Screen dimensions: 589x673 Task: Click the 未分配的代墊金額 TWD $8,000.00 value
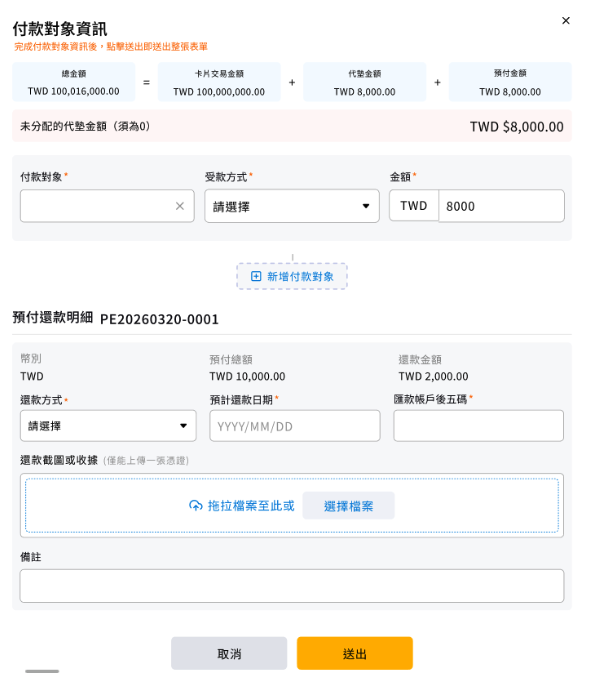tap(516, 127)
